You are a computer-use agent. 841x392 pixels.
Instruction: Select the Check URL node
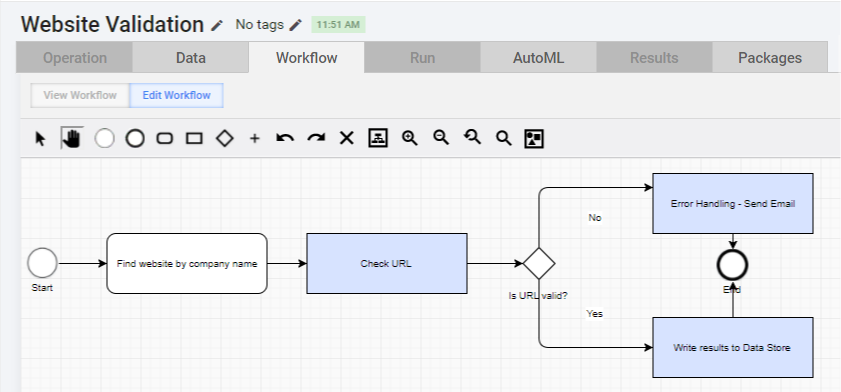[387, 263]
